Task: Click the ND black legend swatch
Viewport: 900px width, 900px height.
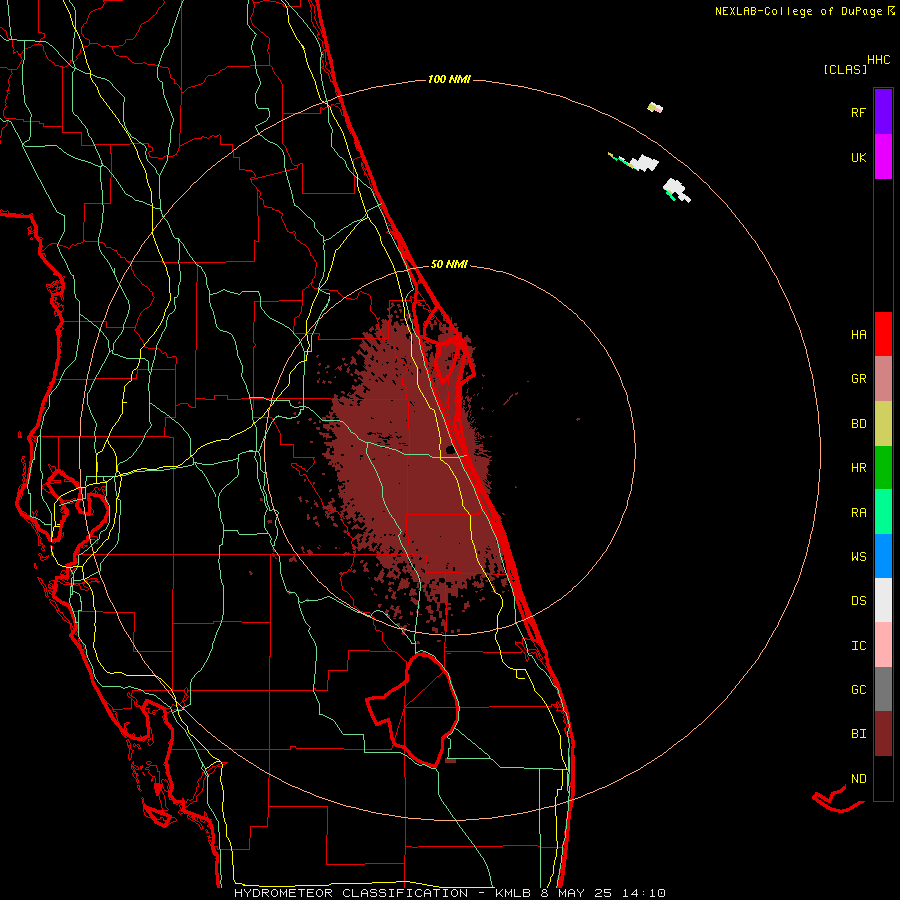Action: tap(883, 778)
